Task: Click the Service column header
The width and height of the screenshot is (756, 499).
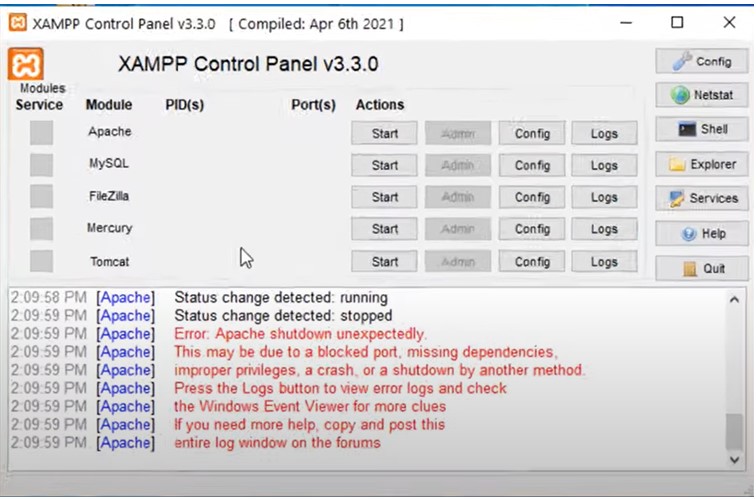Action: coord(39,105)
